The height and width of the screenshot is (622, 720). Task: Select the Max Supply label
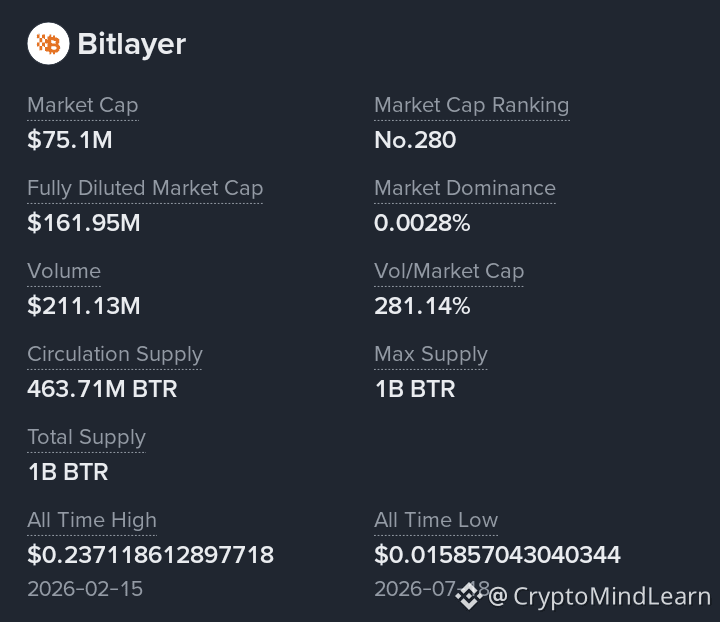[431, 355]
